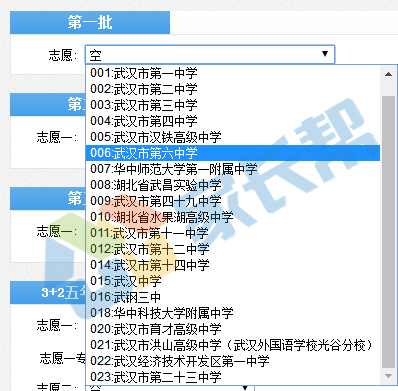Click the list scrollbar up arrow
398x391 pixels.
tap(388, 74)
